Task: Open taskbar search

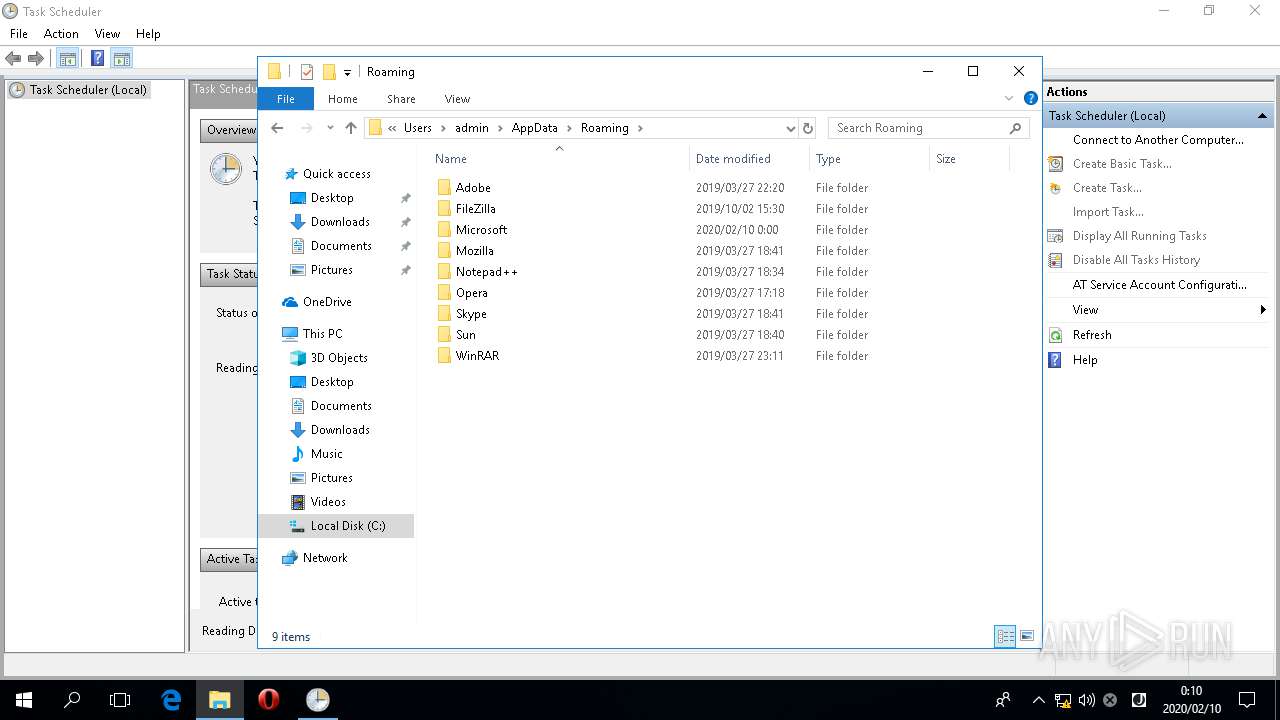Action: point(72,700)
